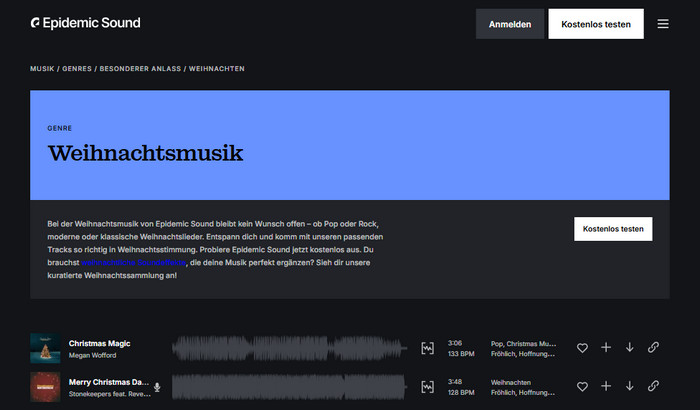Seek in the Merry Christmas Da... waveform
Viewport: 700px width, 410px height.
coord(289,387)
